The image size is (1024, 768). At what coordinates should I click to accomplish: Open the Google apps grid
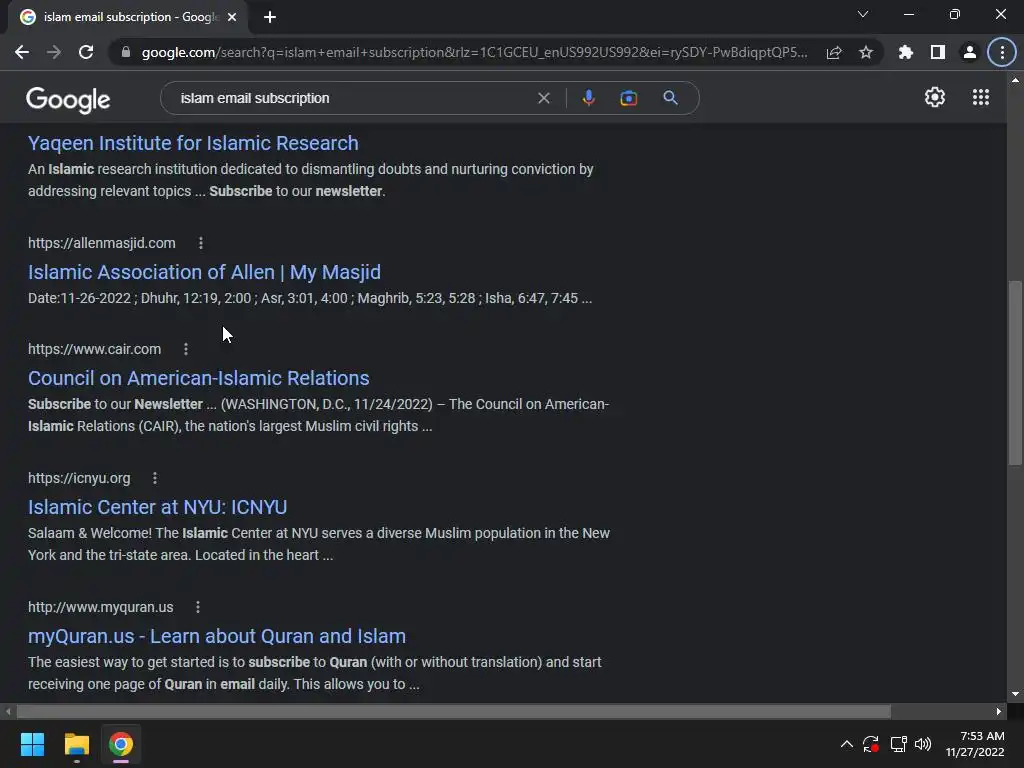click(981, 97)
